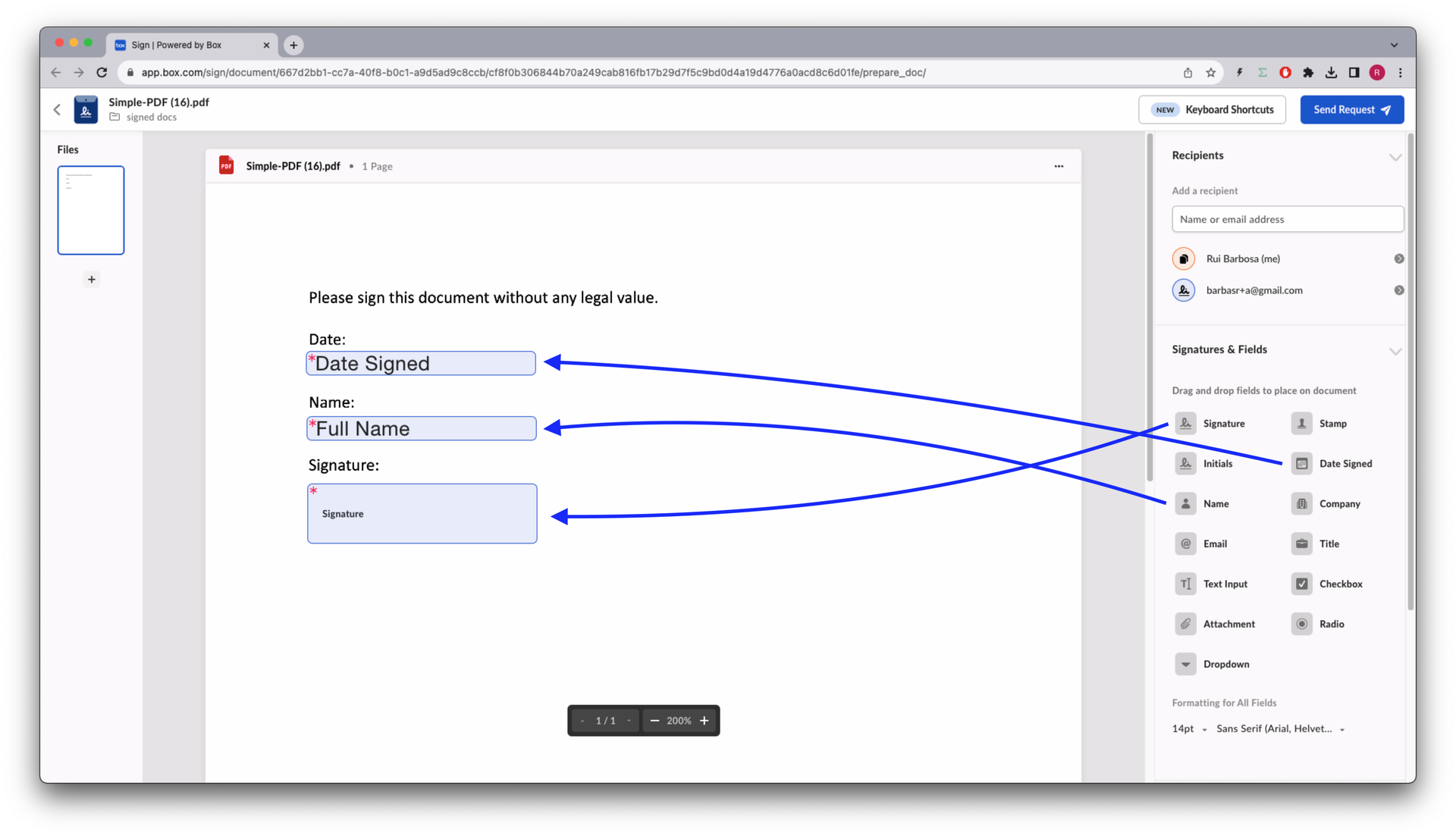Select the Checkbox field tool
1456x836 pixels.
pos(1327,584)
